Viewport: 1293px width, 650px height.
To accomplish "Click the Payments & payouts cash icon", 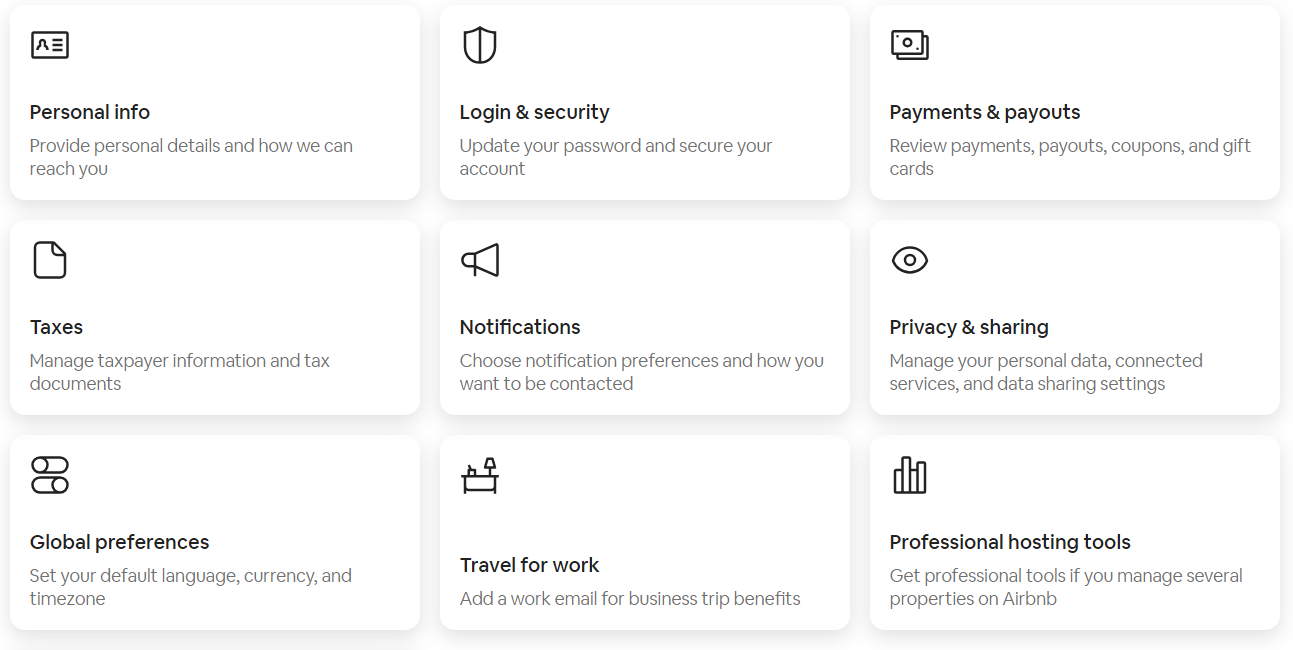I will tap(909, 45).
